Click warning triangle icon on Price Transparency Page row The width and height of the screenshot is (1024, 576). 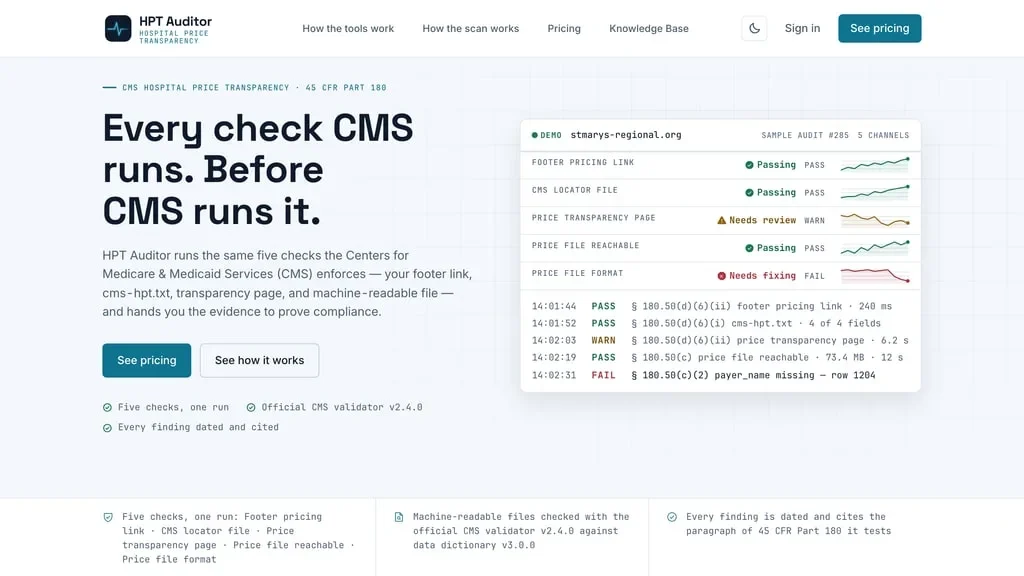click(722, 220)
